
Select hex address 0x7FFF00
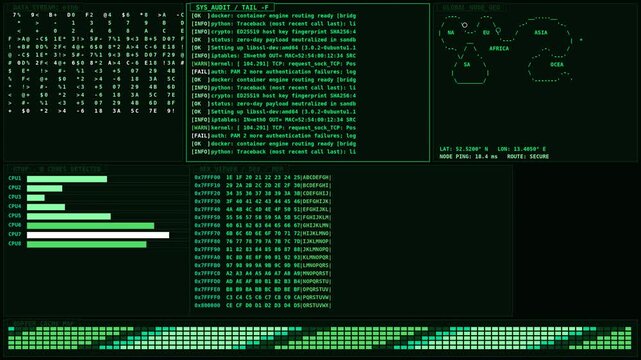207,177
